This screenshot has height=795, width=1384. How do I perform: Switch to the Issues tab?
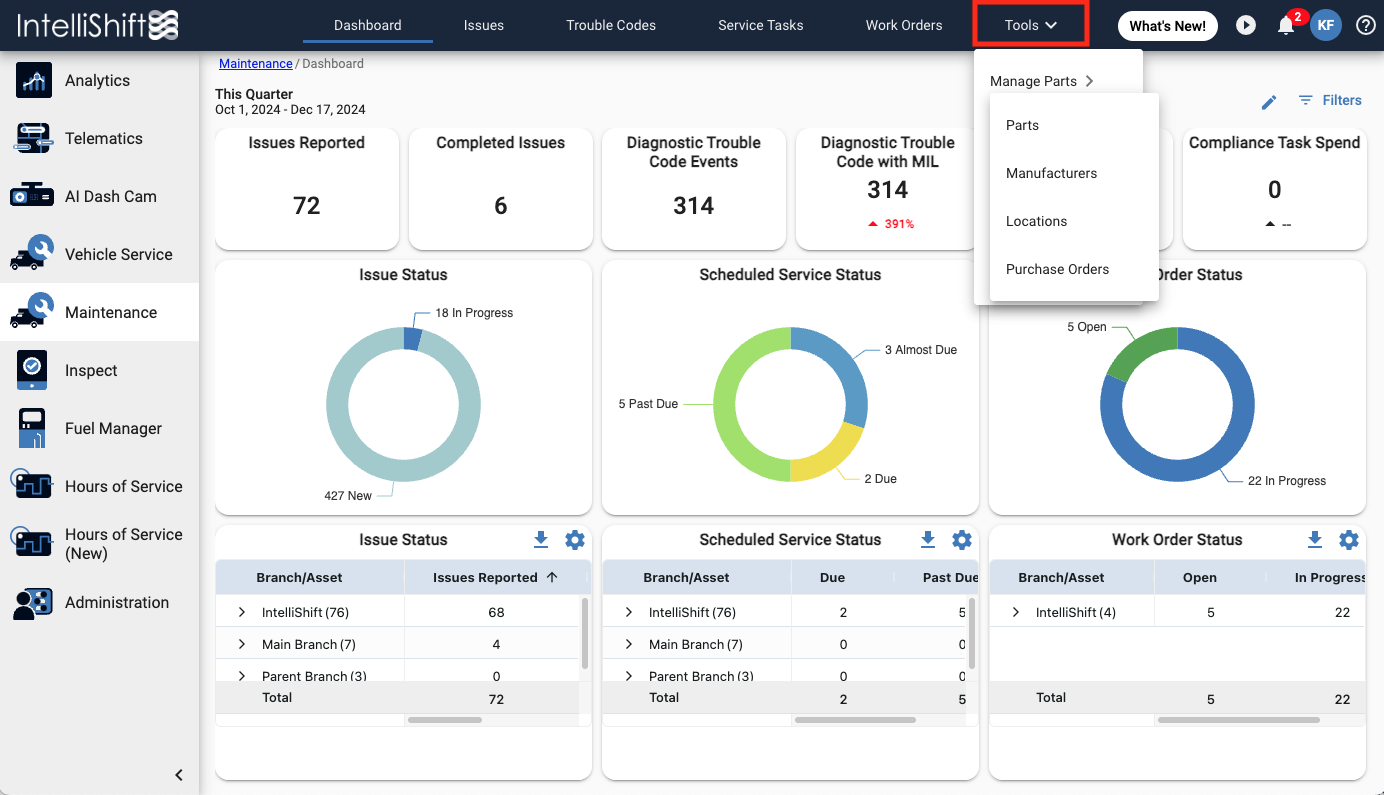pyautogui.click(x=484, y=25)
